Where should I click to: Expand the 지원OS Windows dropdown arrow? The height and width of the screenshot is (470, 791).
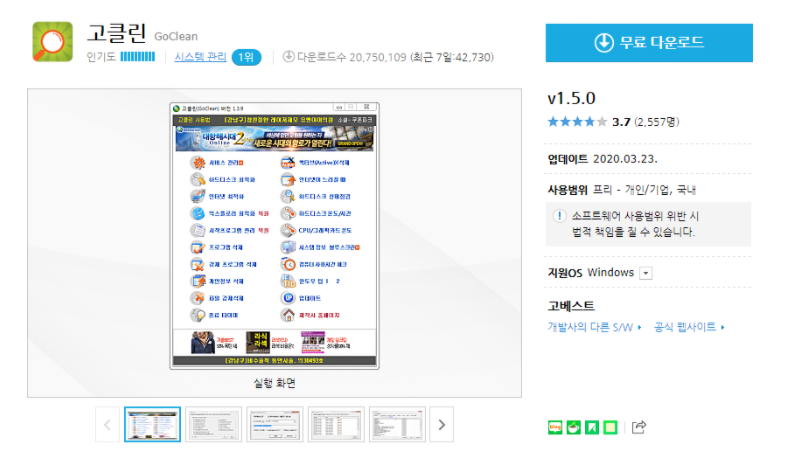[645, 273]
